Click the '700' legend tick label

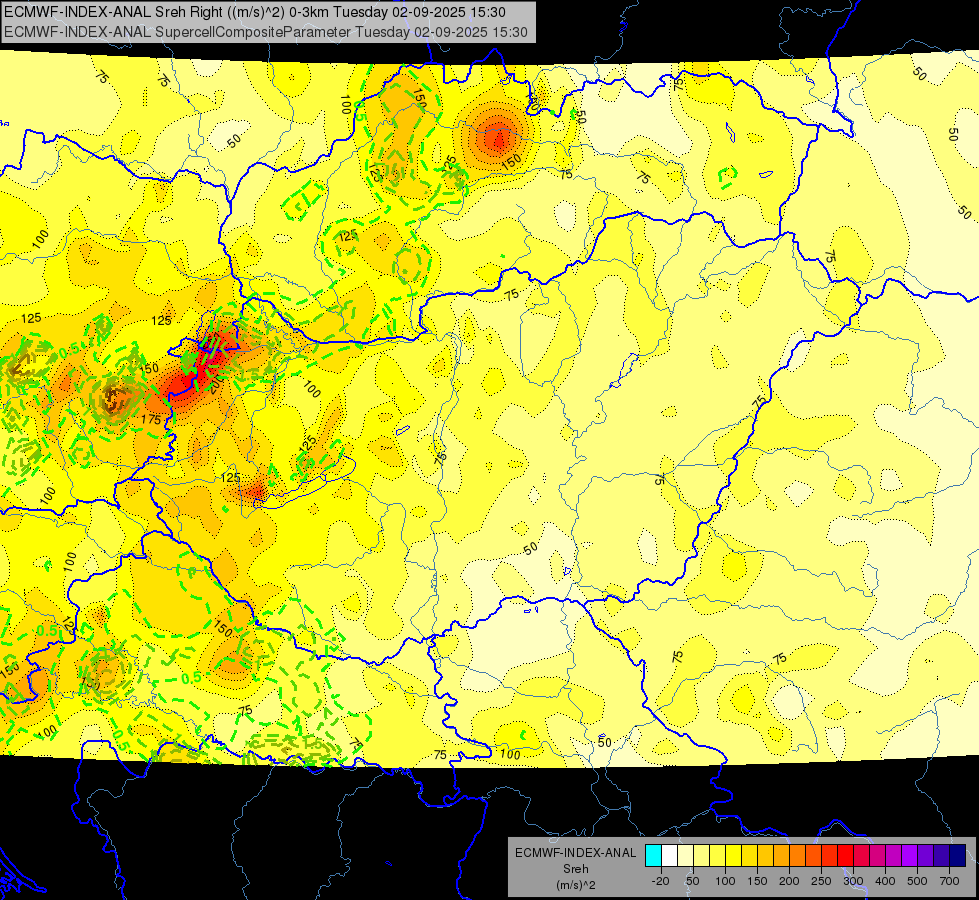pos(949,881)
